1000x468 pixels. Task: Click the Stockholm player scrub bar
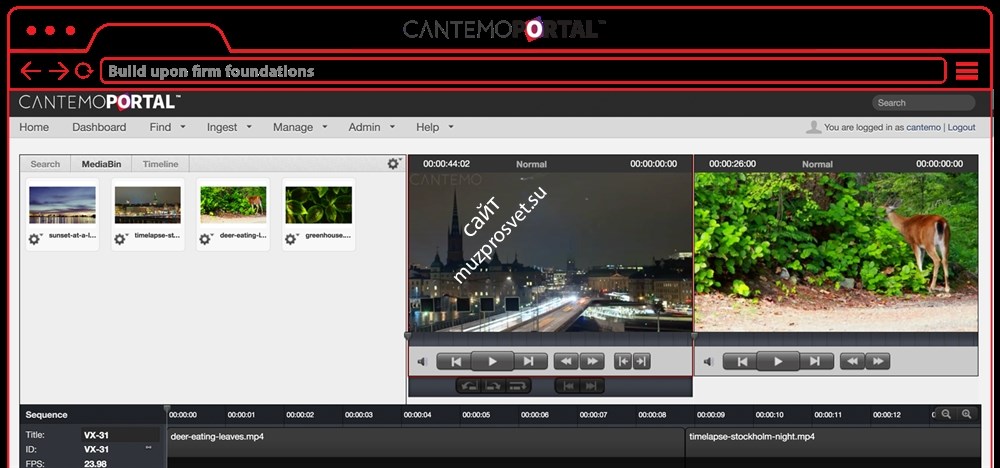[x=550, y=338]
